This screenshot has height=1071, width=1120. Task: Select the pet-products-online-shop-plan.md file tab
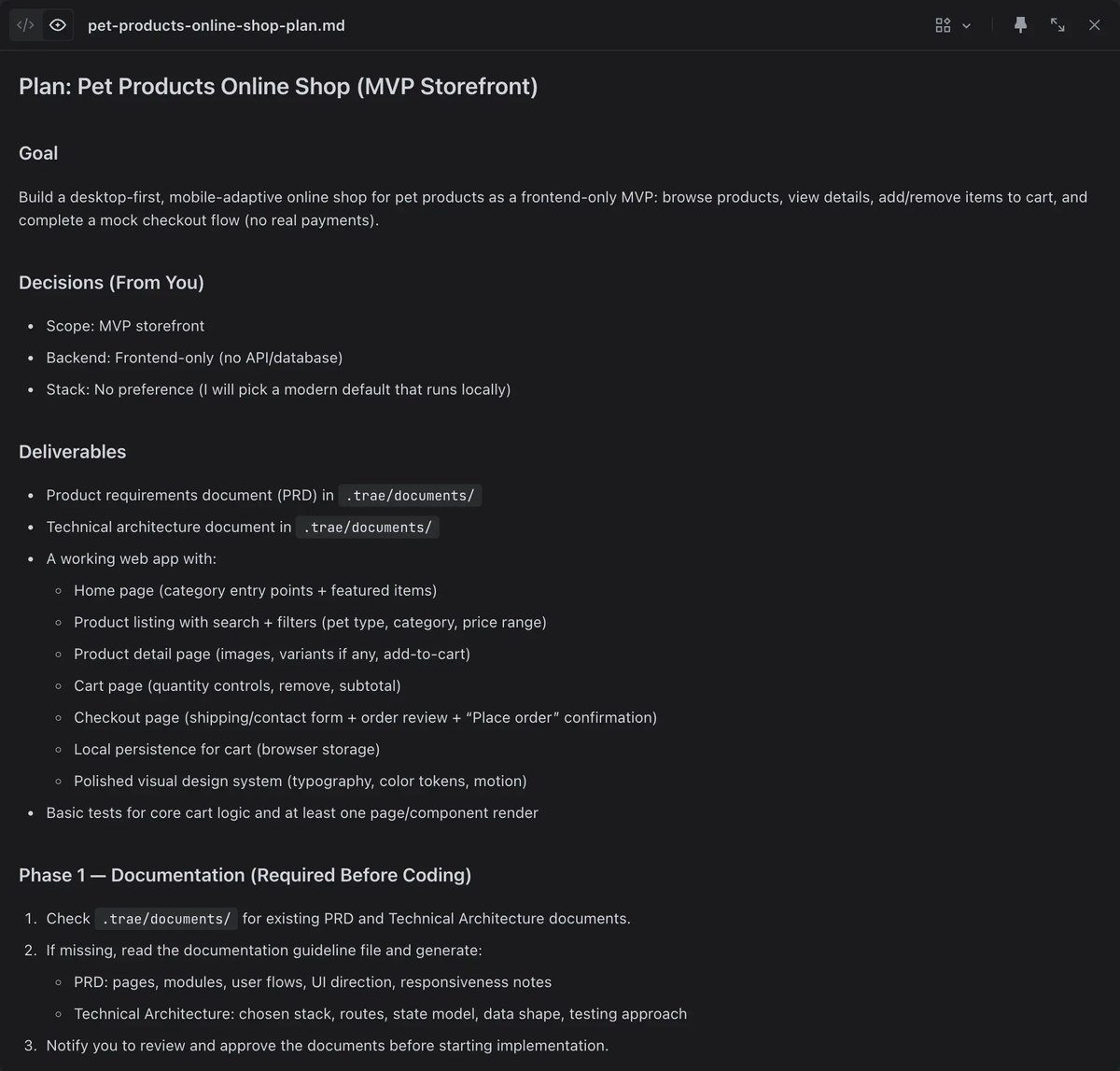pyautogui.click(x=217, y=25)
